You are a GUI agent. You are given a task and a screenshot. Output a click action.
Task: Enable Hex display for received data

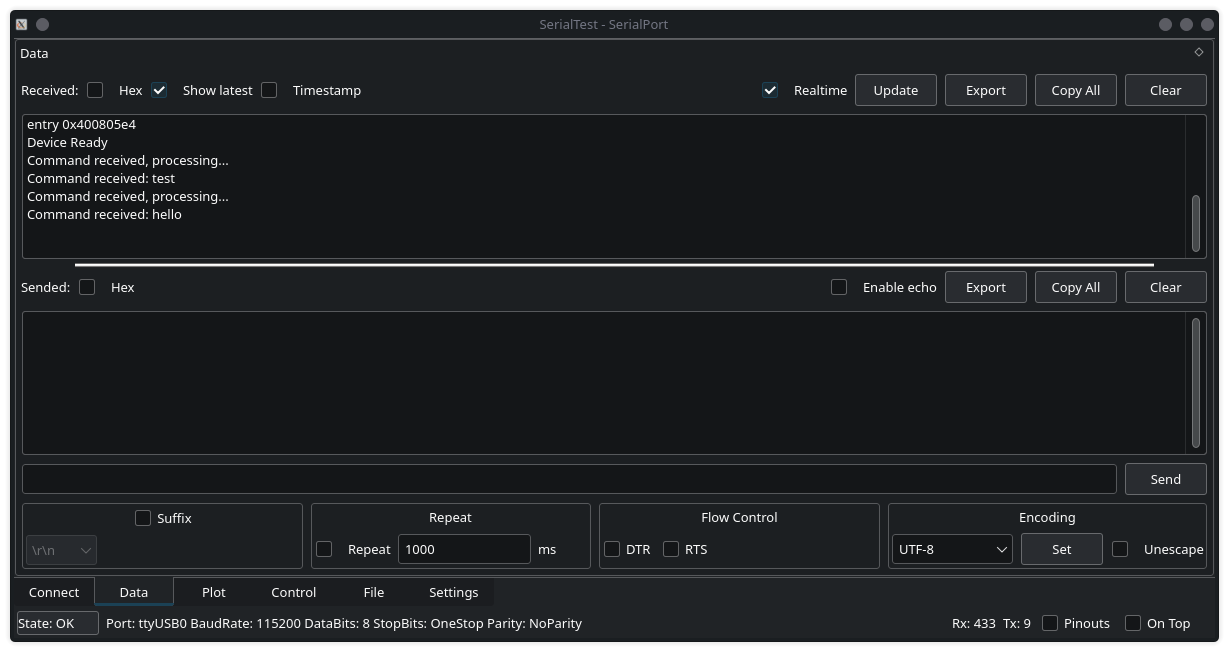[95, 90]
